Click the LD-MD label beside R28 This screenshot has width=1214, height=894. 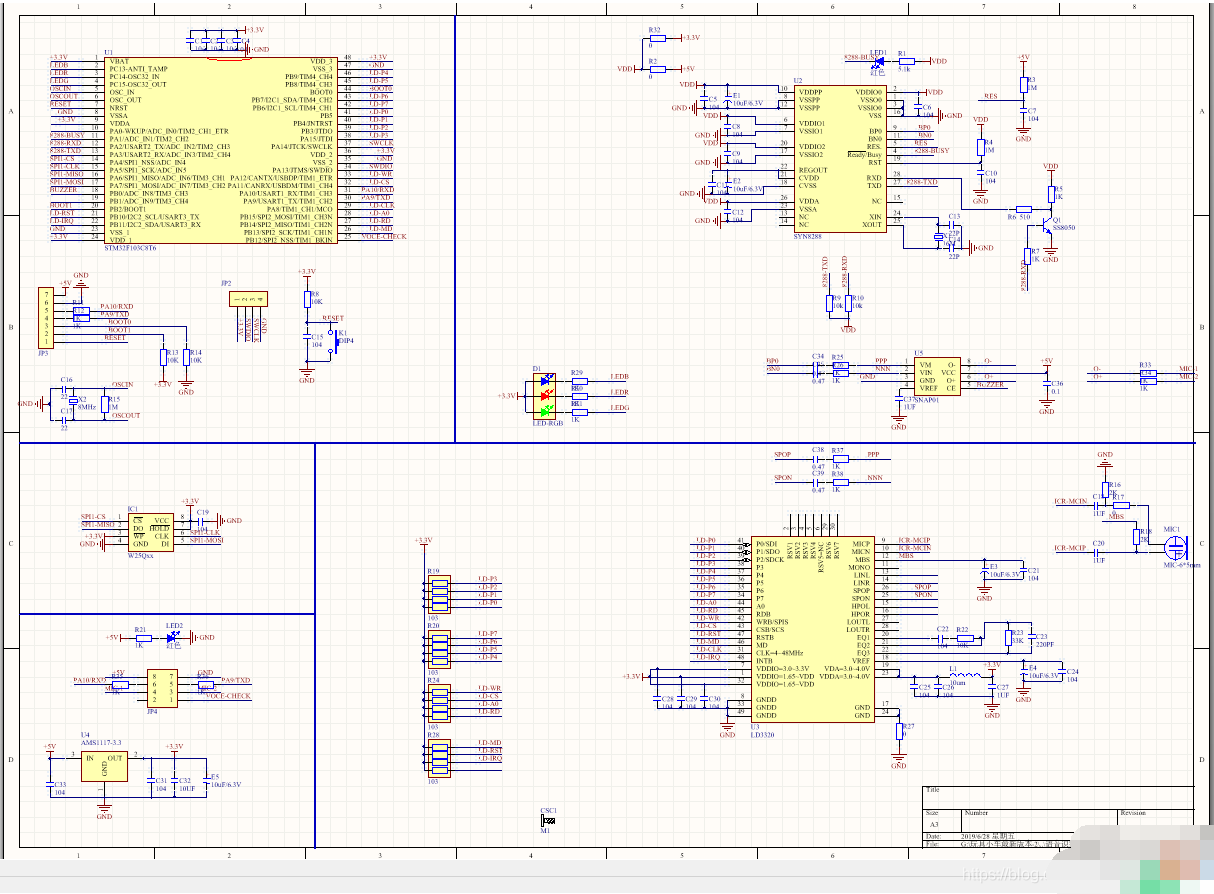[489, 742]
